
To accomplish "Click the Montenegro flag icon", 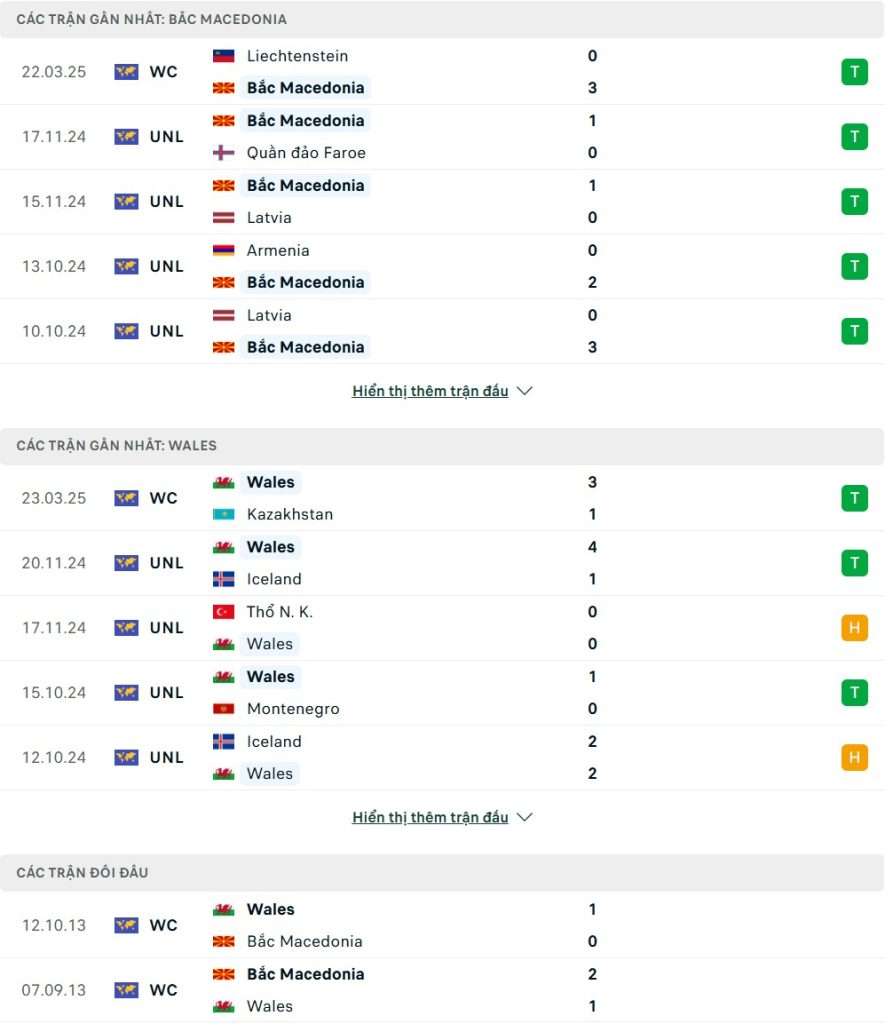I will tap(223, 709).
